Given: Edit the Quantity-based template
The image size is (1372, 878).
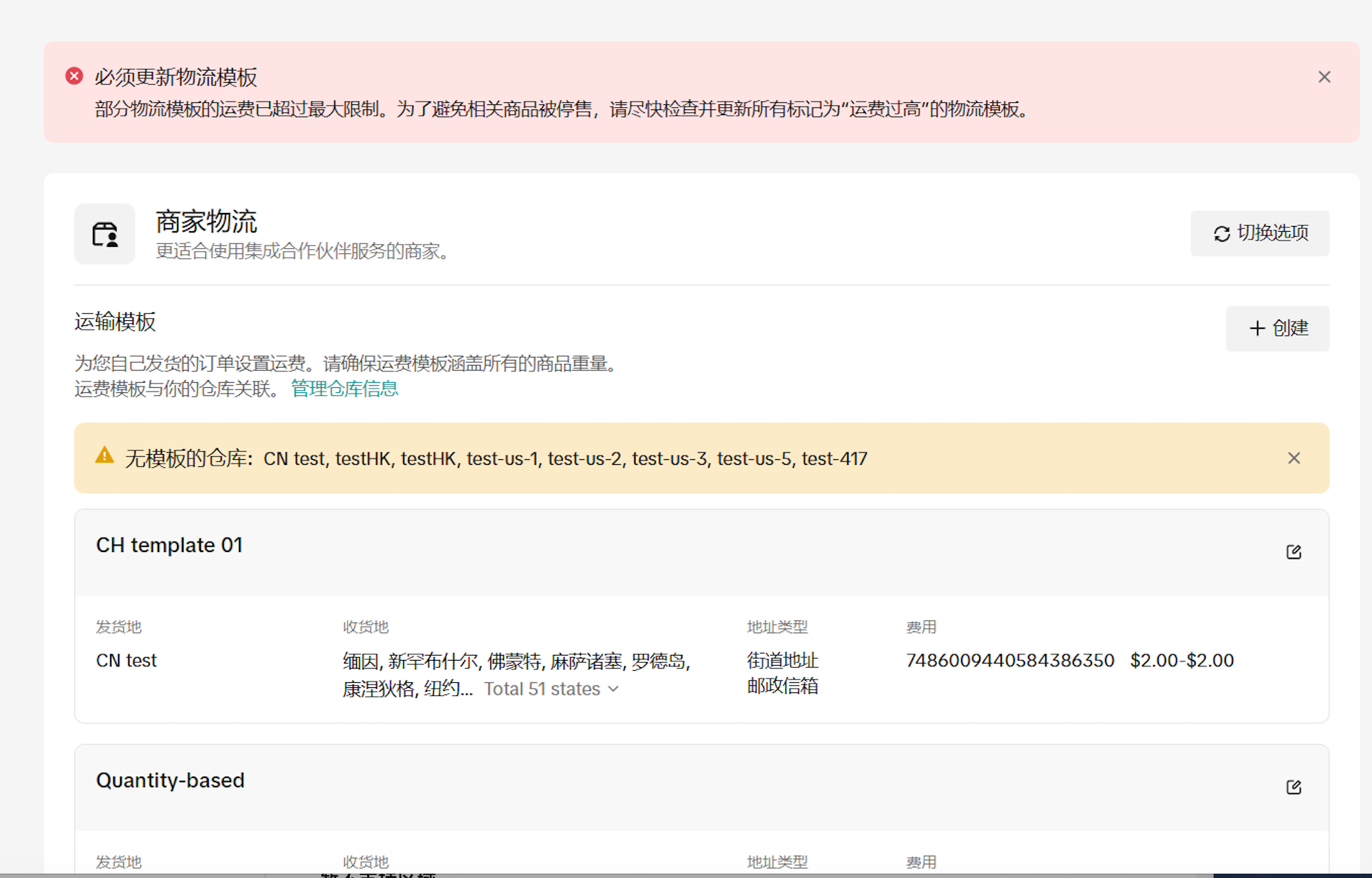Looking at the screenshot, I should coord(1294,787).
